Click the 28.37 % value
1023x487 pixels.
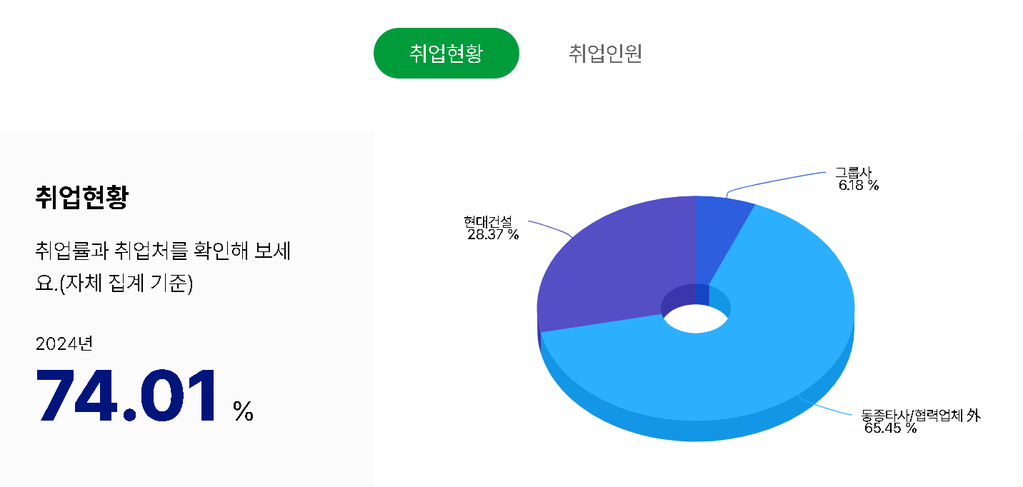coord(493,234)
